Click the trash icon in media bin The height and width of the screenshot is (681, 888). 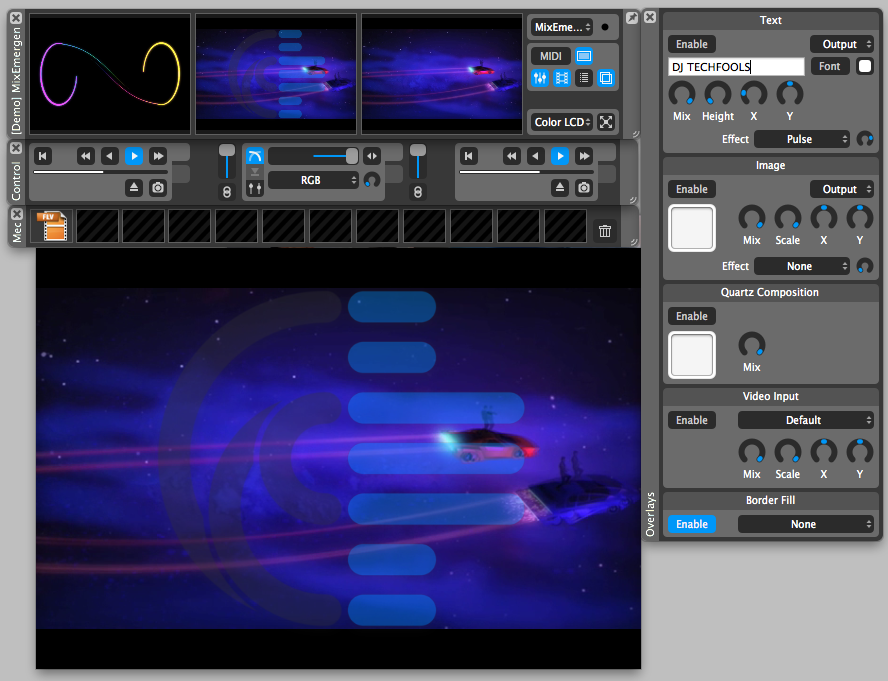605,231
